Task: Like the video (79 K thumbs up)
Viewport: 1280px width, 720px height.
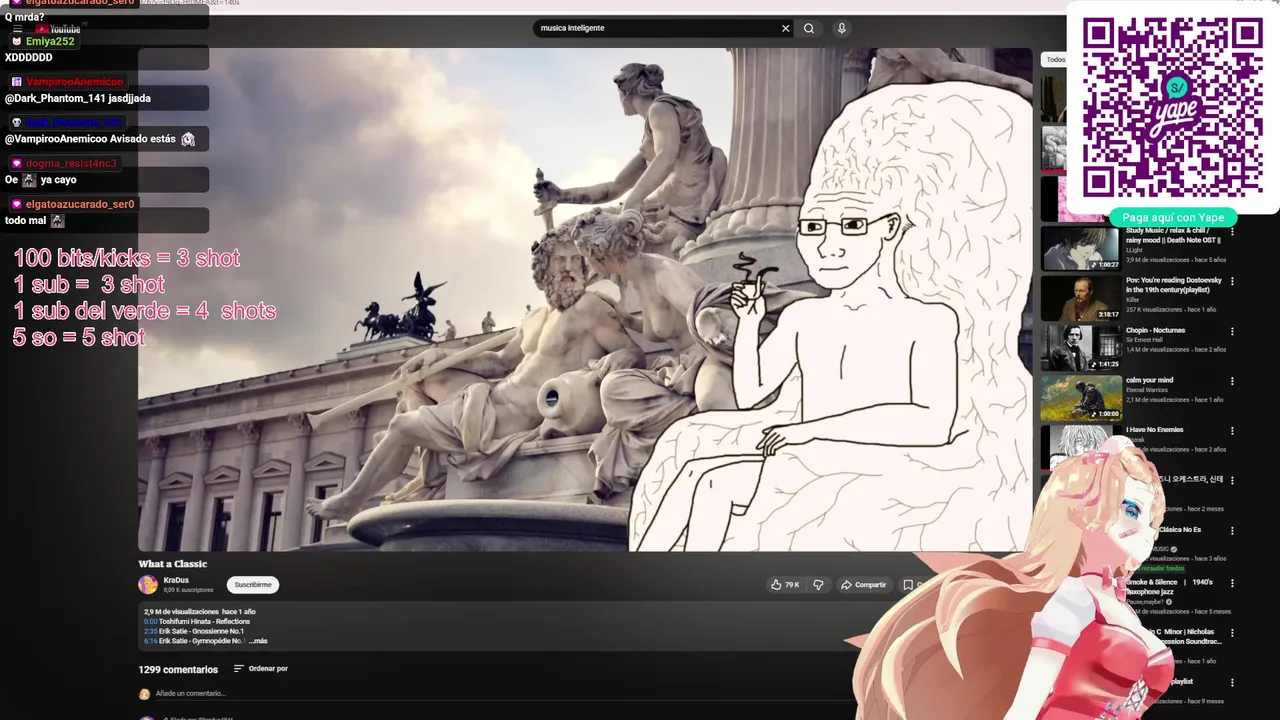Action: coord(785,585)
